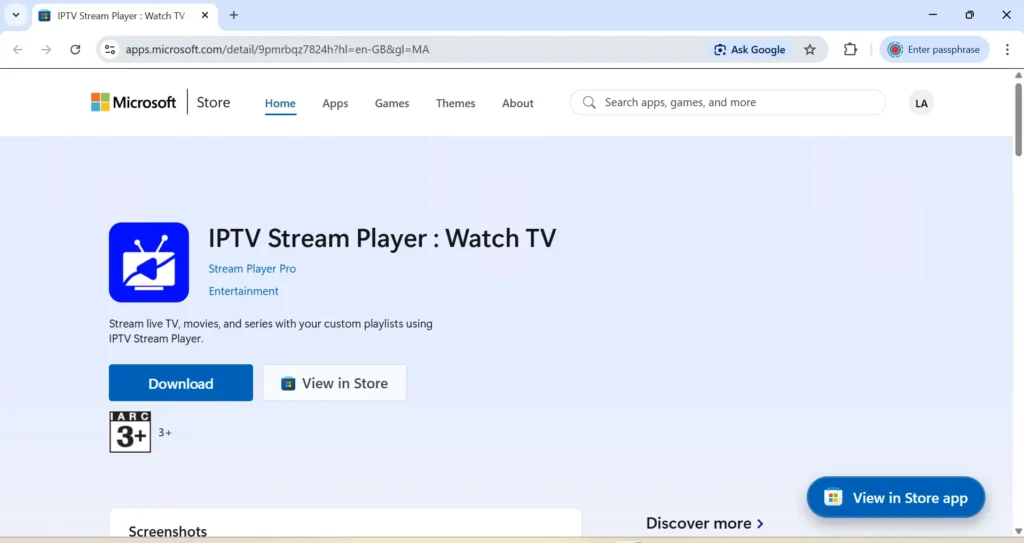Click the app title IPTV Stream Player : Watch TV

[382, 239]
